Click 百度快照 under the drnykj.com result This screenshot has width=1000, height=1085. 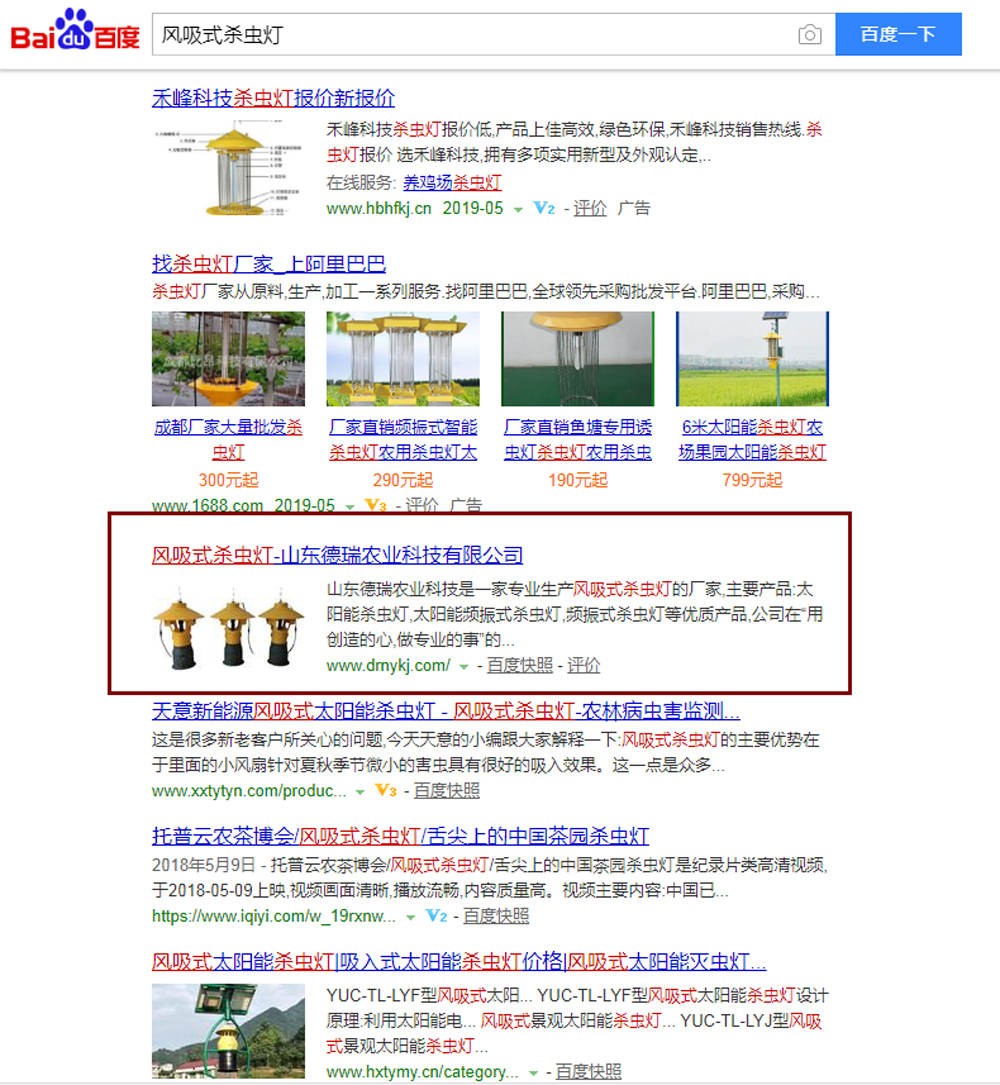pyautogui.click(x=519, y=666)
